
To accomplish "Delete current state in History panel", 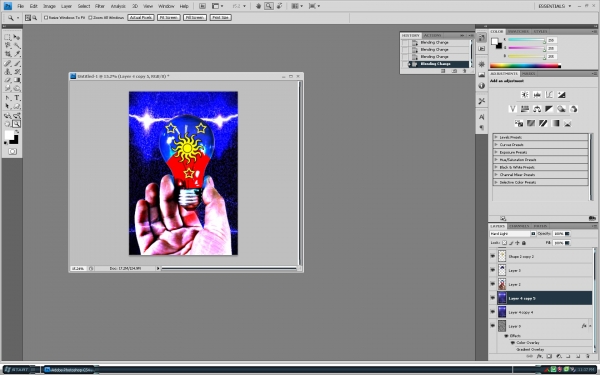I will click(465, 71).
